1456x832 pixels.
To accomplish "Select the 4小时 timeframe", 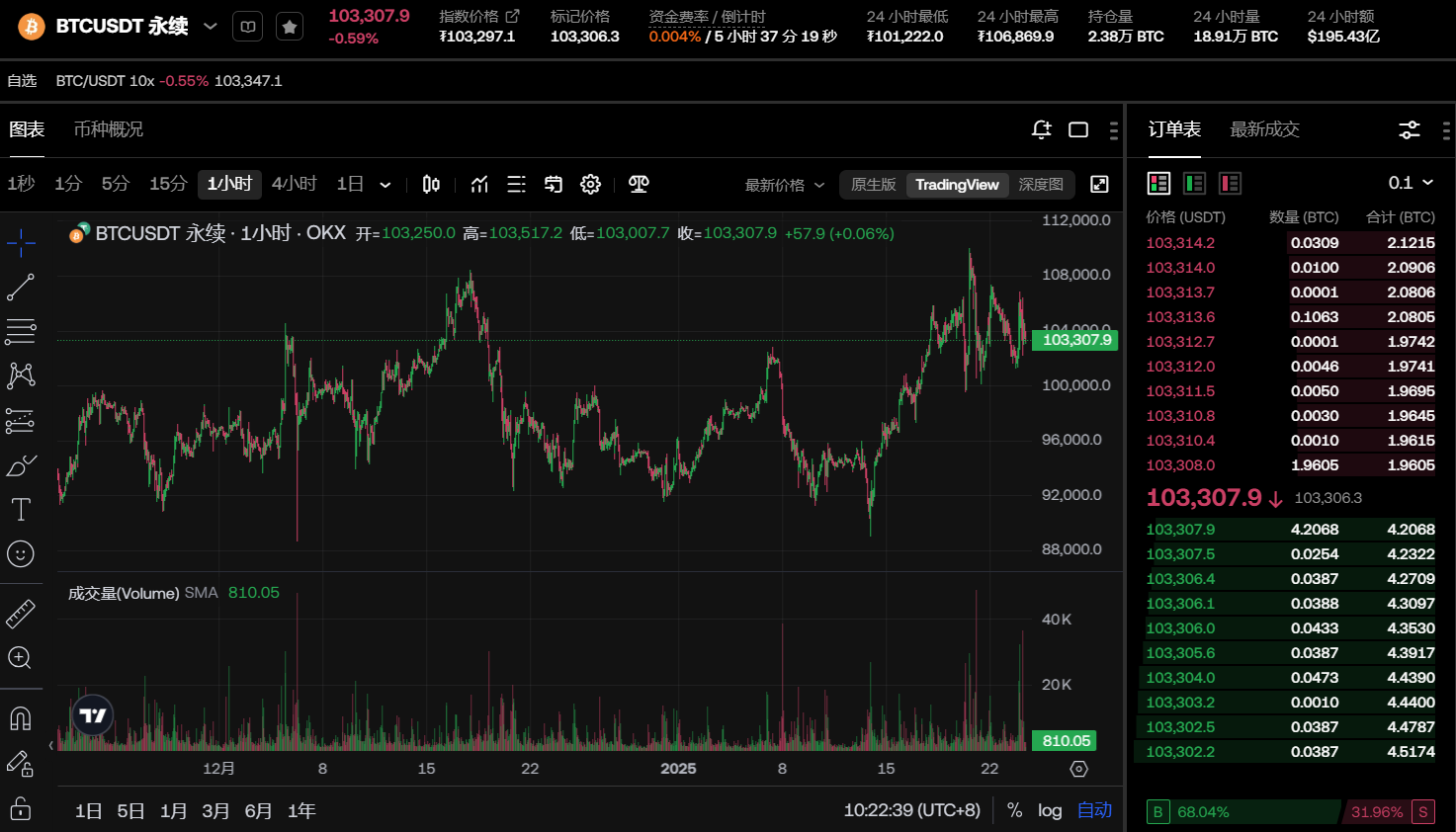I will pyautogui.click(x=294, y=184).
